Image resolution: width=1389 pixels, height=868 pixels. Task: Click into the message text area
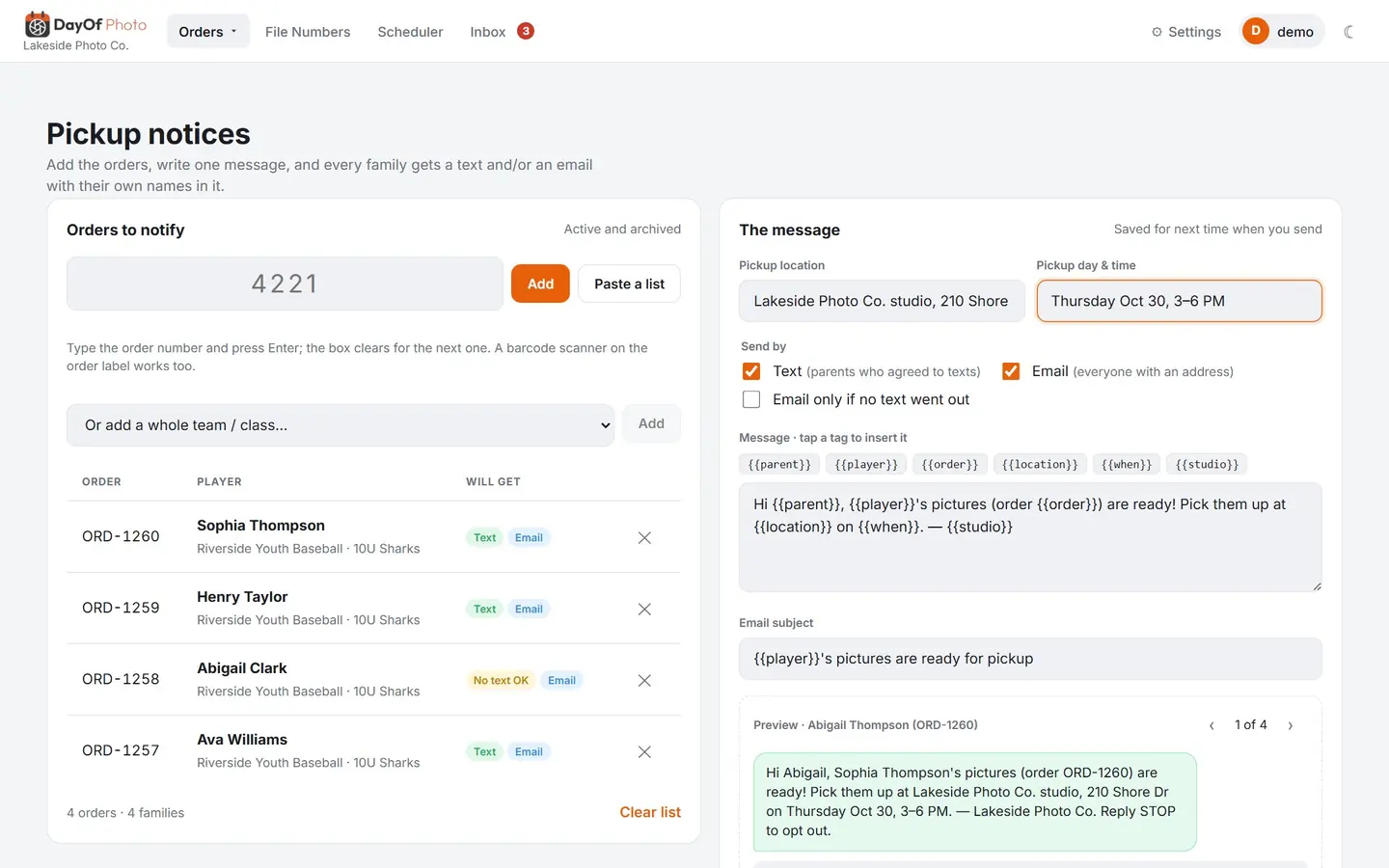pyautogui.click(x=1030, y=537)
